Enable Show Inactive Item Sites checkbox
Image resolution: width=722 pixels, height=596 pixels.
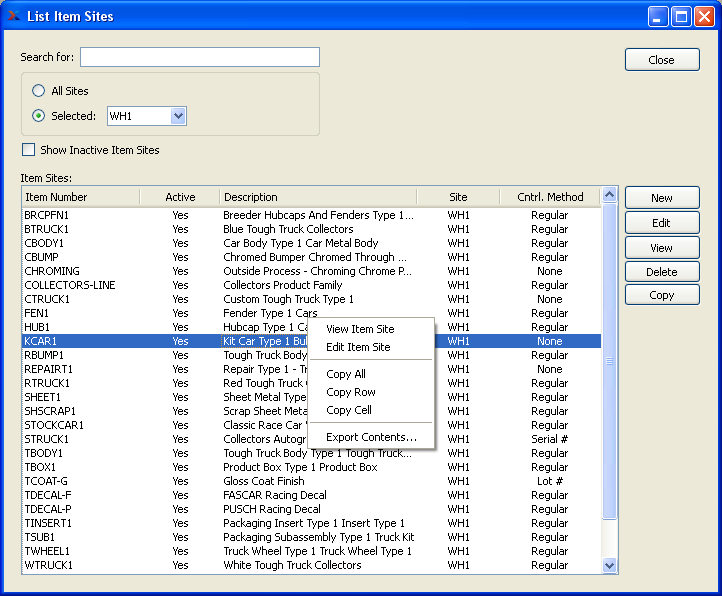[x=28, y=150]
